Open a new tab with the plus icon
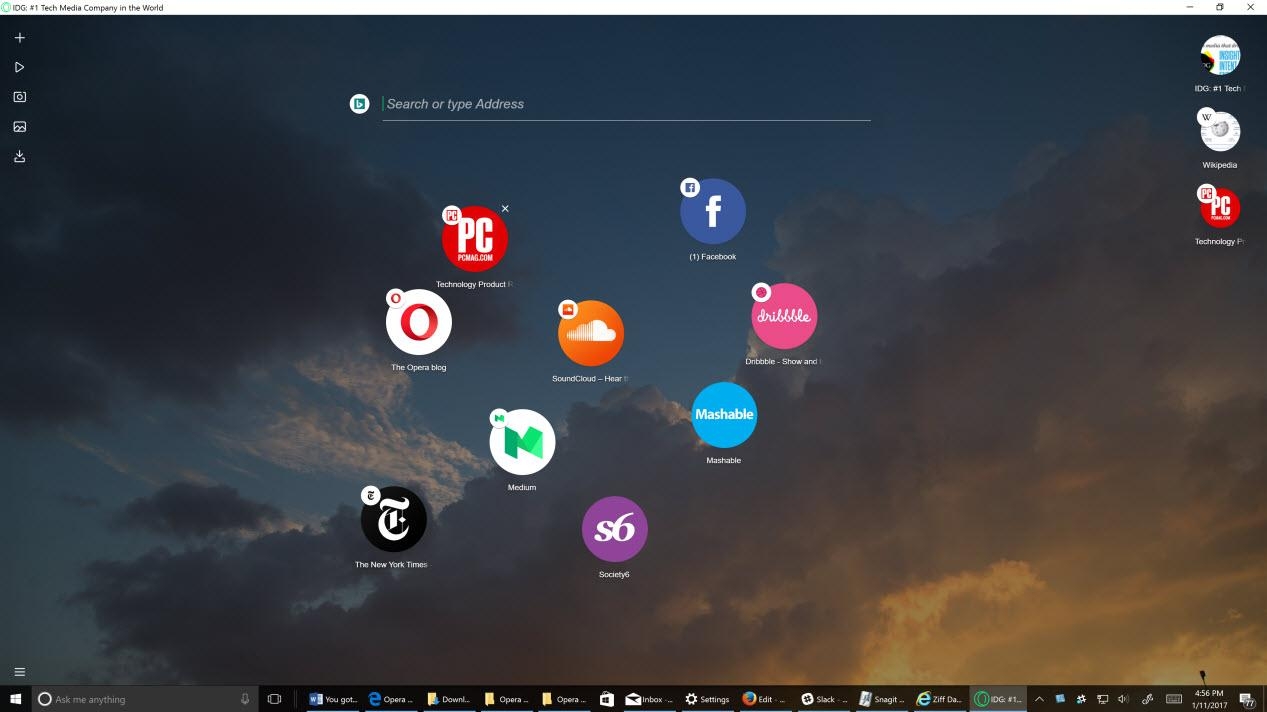Image resolution: width=1267 pixels, height=712 pixels. (x=19, y=37)
